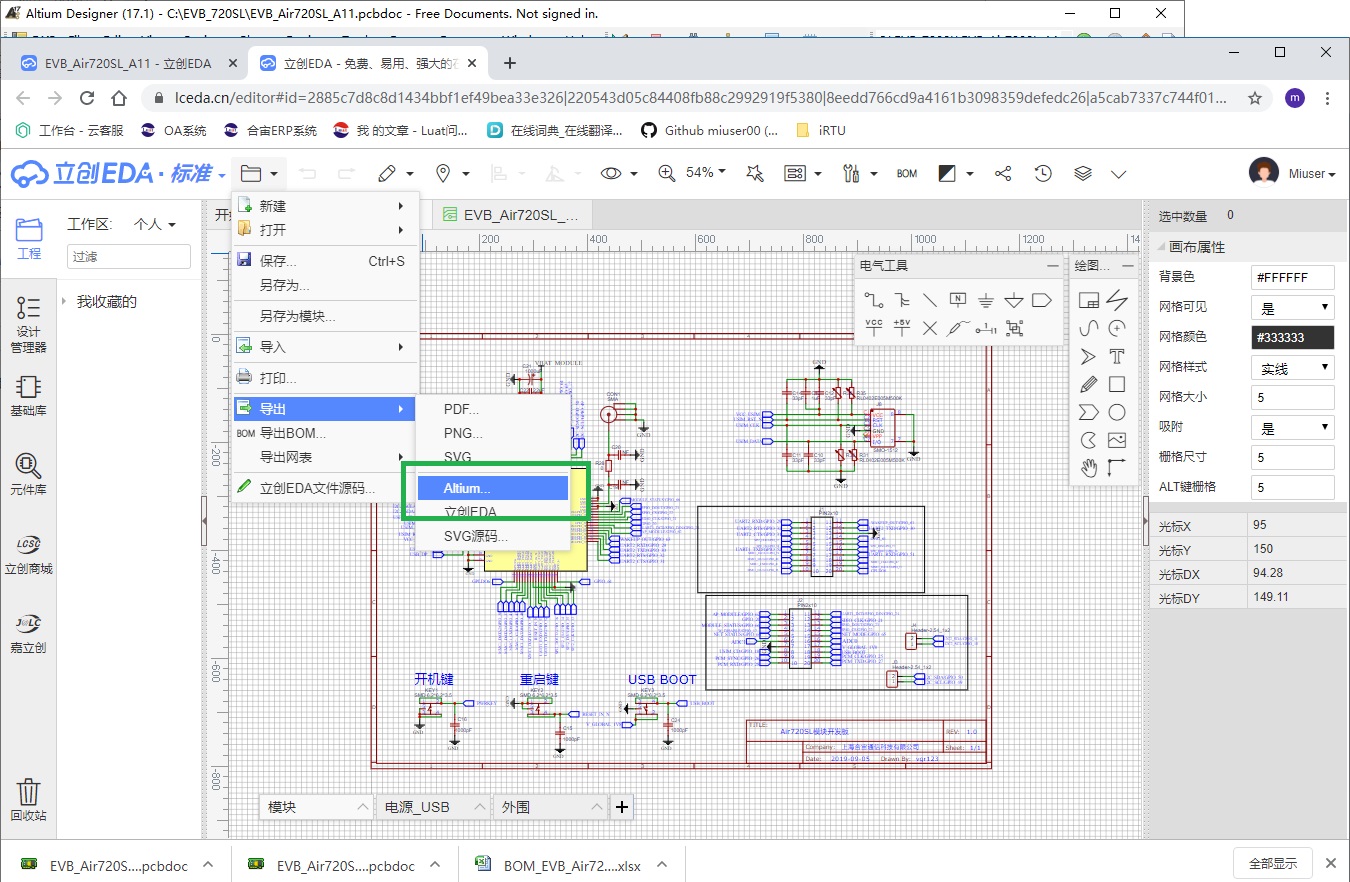Image resolution: width=1350 pixels, height=882 pixels.
Task: Select the Group/Ungroup symbol tool
Action: click(x=1014, y=327)
